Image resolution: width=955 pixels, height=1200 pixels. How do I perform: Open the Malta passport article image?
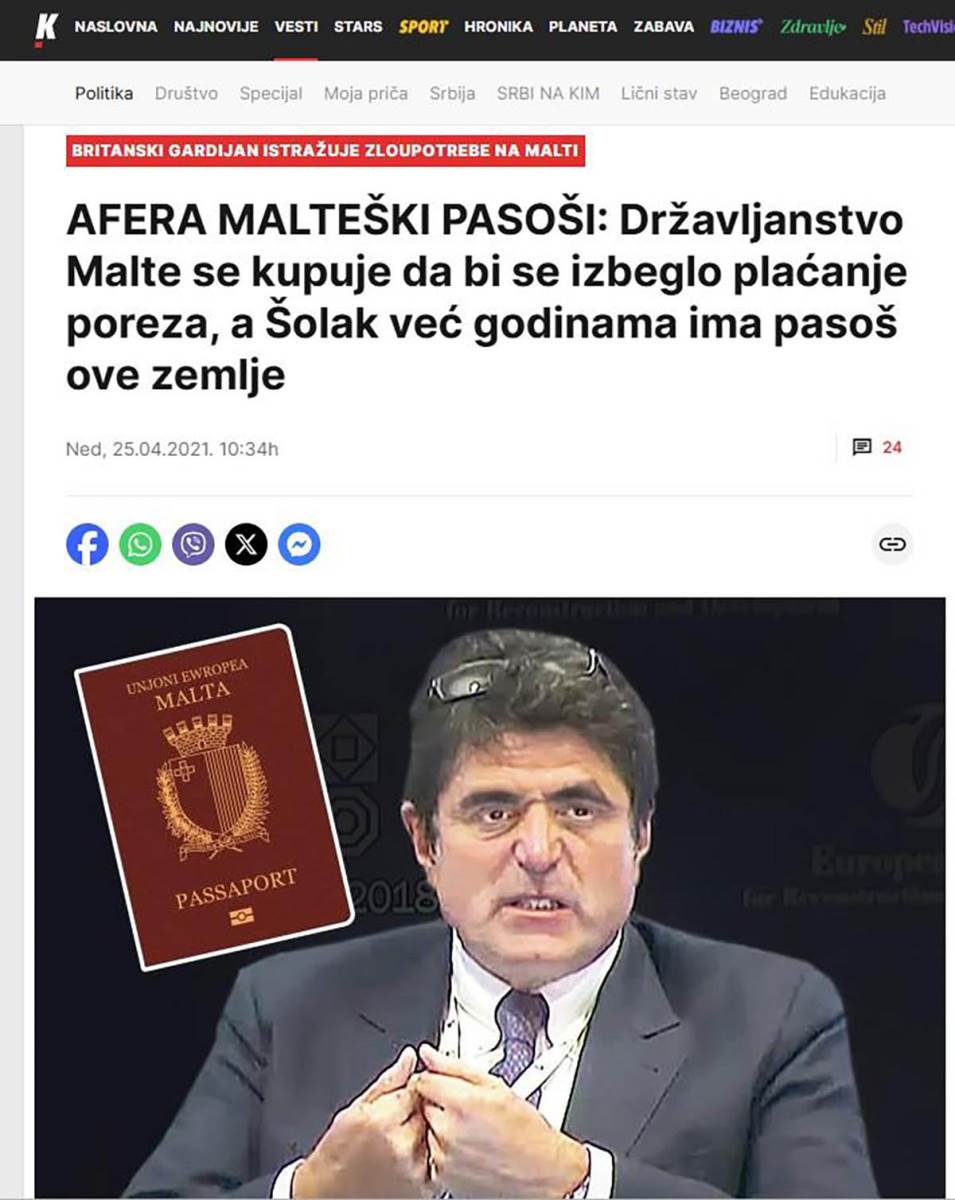point(490,897)
